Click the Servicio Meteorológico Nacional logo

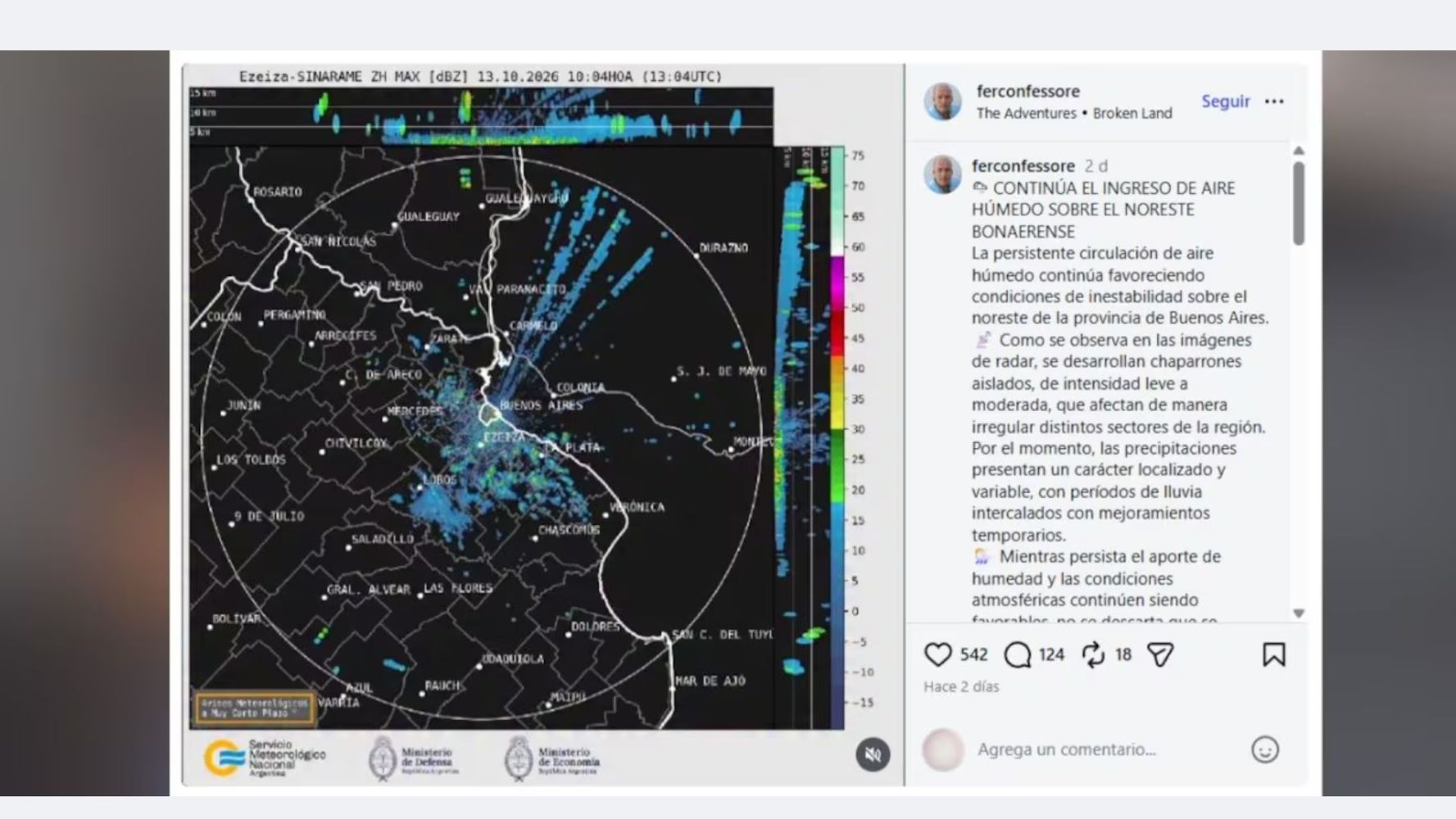coord(264,758)
